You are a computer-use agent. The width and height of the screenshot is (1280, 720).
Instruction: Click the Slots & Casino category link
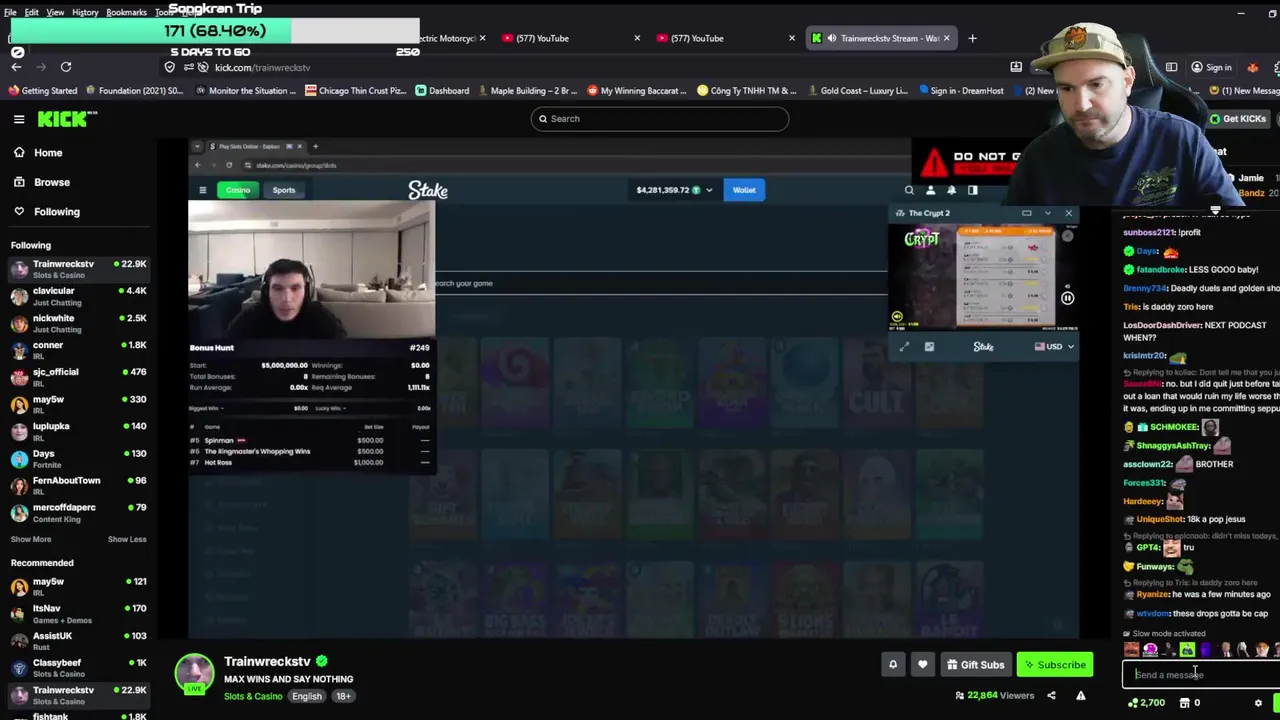253,697
